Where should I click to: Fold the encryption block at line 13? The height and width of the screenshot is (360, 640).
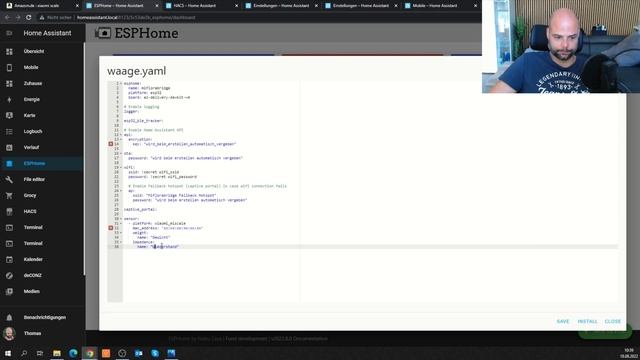pyautogui.click(x=121, y=139)
